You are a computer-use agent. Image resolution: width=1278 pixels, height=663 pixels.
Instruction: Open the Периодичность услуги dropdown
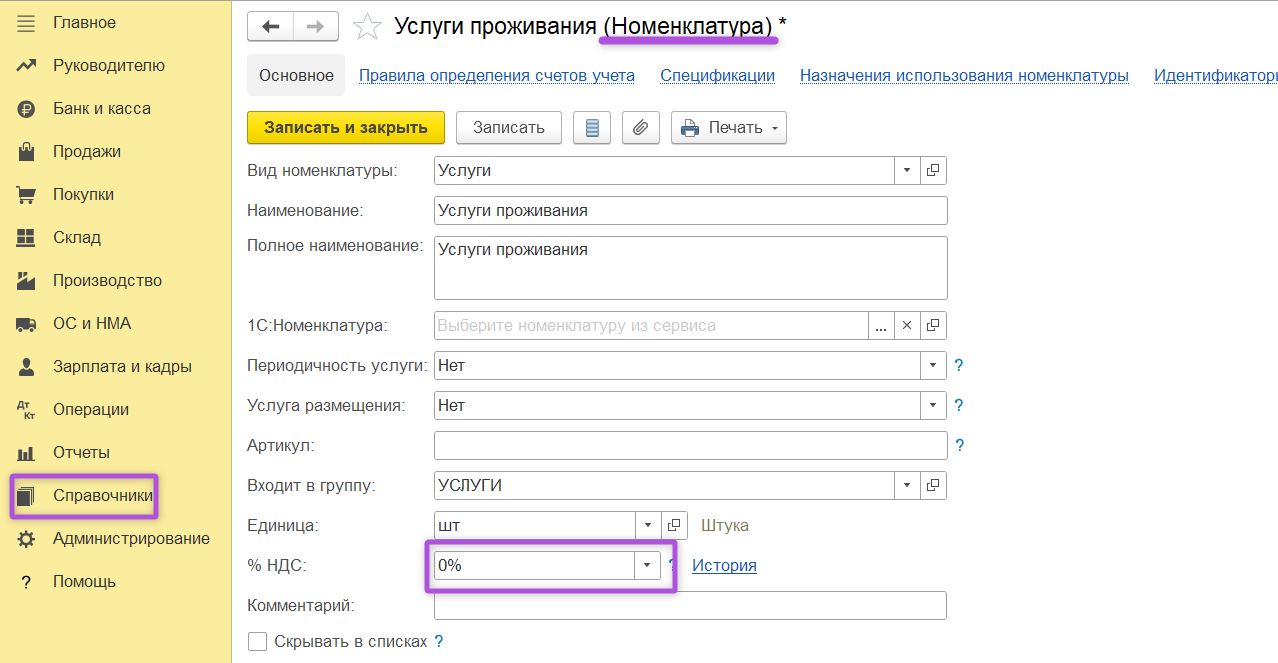tap(933, 365)
